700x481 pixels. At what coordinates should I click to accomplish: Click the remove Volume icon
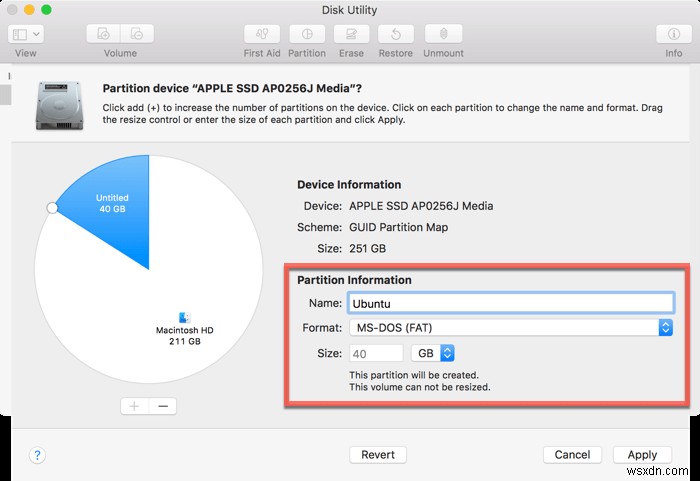(x=137, y=34)
